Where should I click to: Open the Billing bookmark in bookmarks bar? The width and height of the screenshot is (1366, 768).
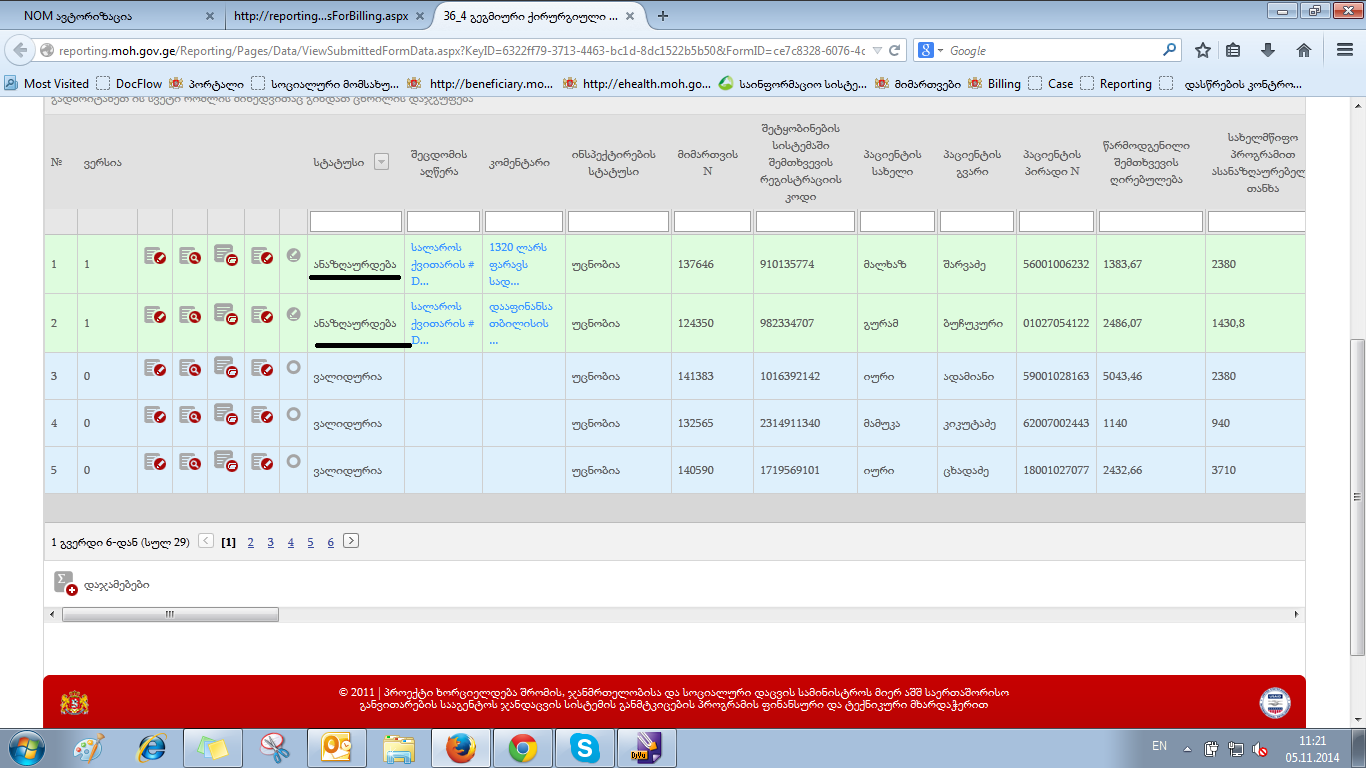pos(1003,84)
